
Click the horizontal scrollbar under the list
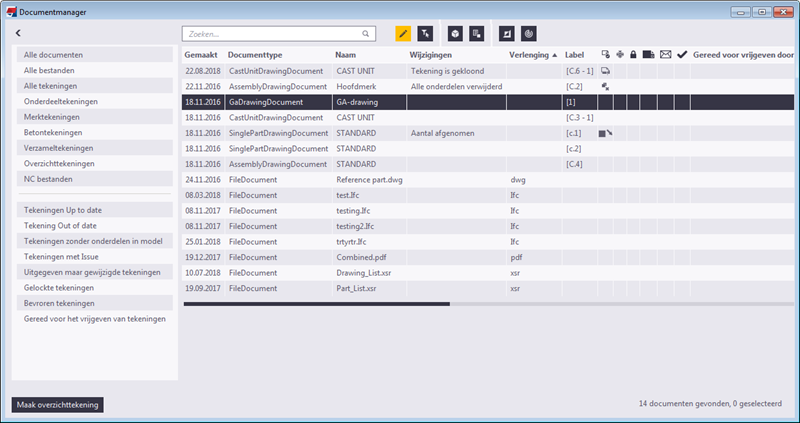click(317, 304)
